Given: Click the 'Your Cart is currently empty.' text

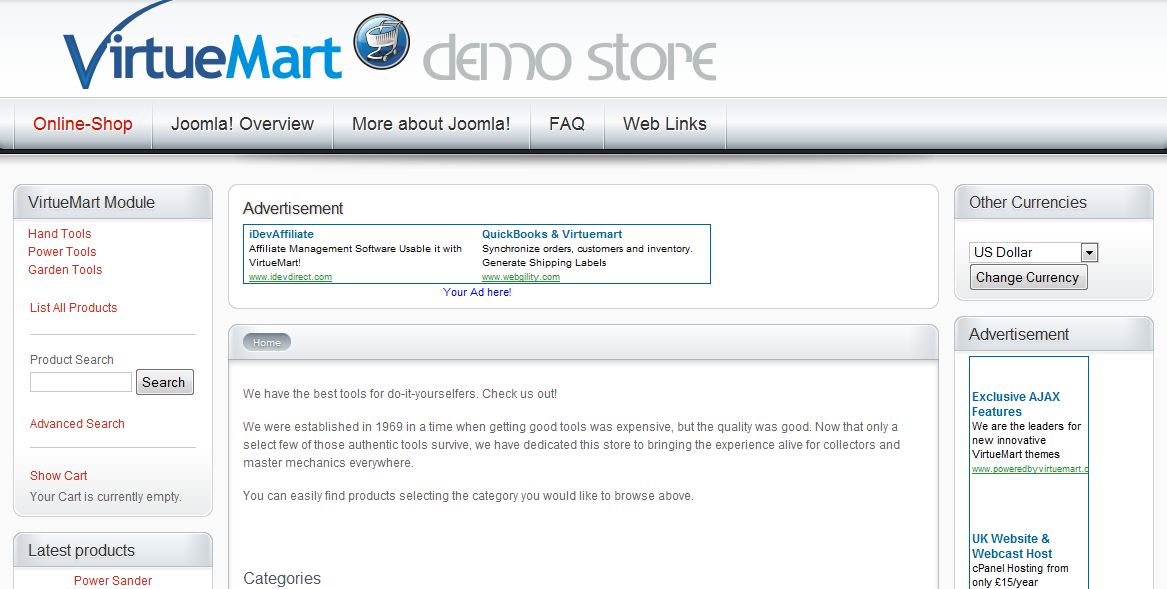Looking at the screenshot, I should point(106,497).
